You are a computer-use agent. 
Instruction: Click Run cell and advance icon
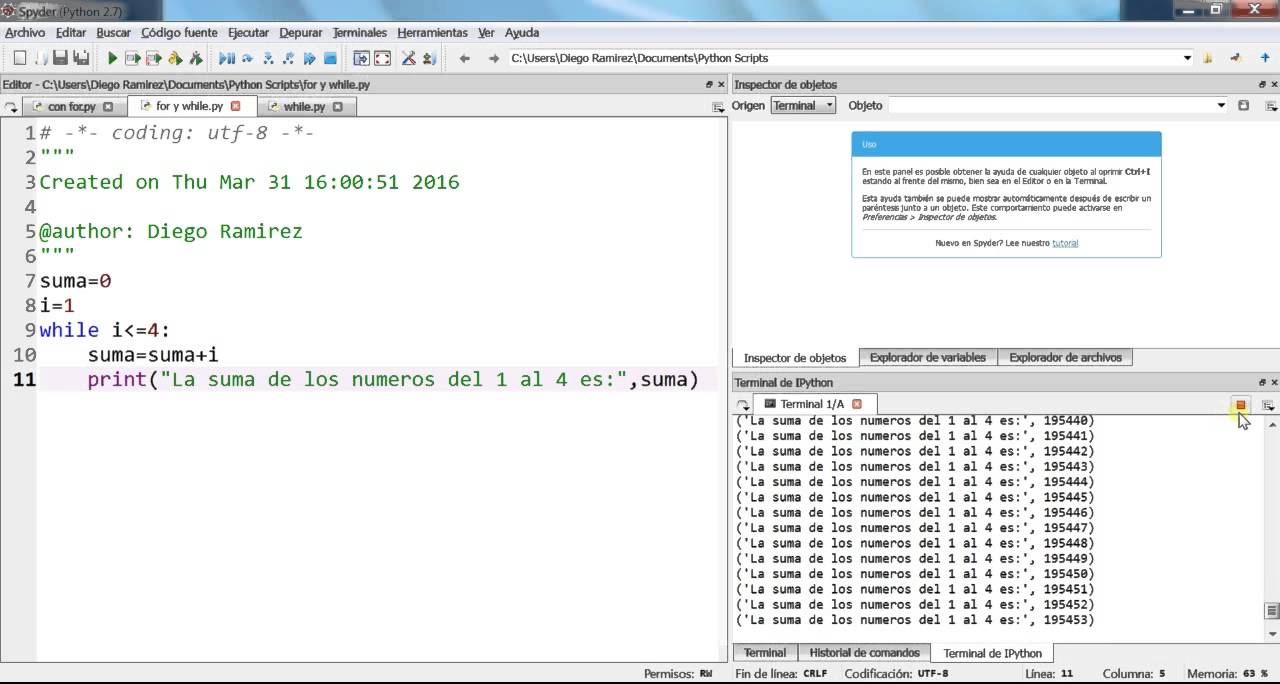[x=154, y=58]
